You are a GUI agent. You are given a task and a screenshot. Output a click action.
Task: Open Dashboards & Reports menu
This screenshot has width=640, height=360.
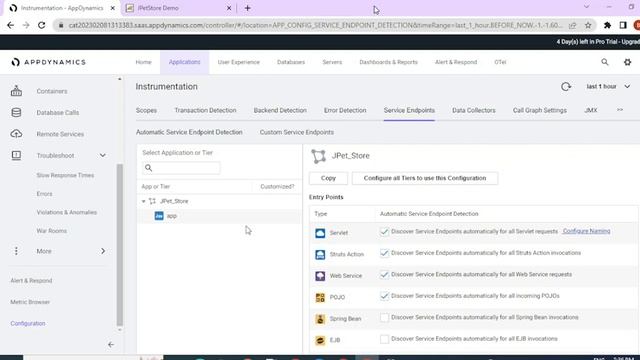388,62
